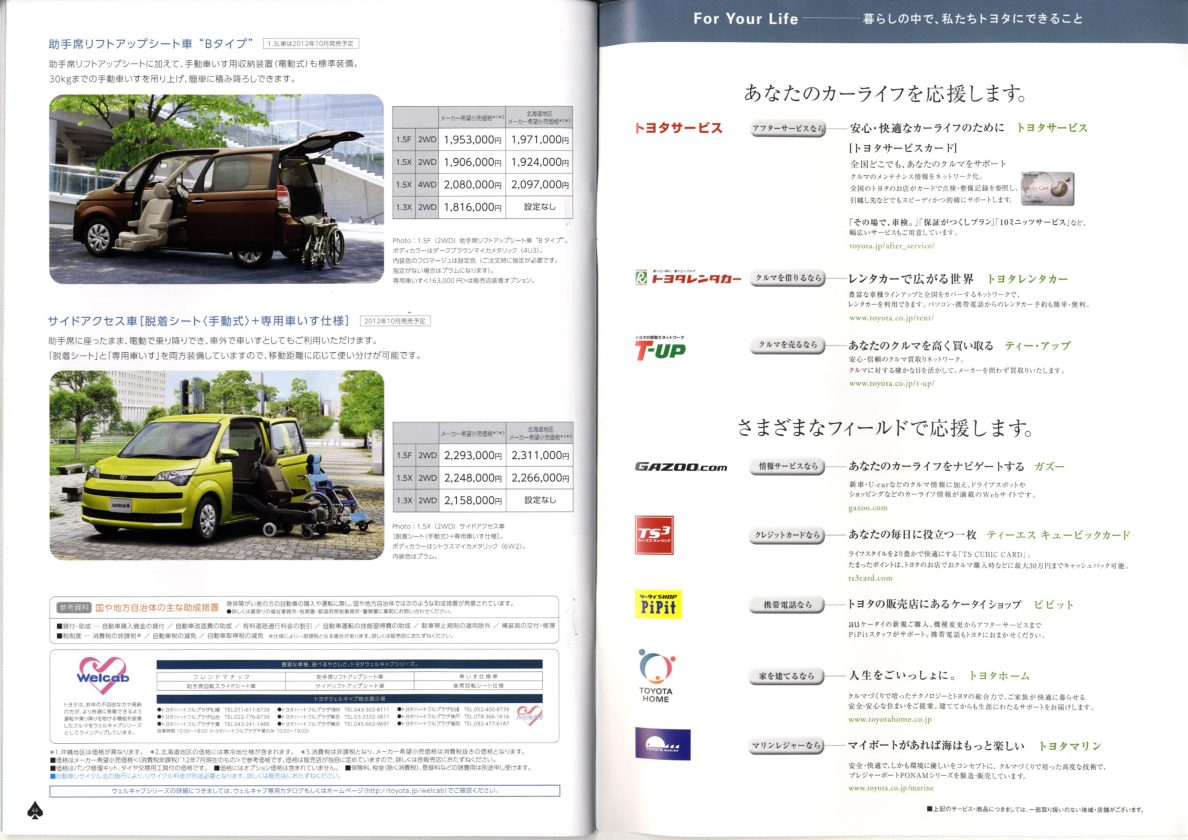Viewport: 1188px width, 840px height.
Task: Click the トヨタレンタカー logo
Action: (x=688, y=278)
